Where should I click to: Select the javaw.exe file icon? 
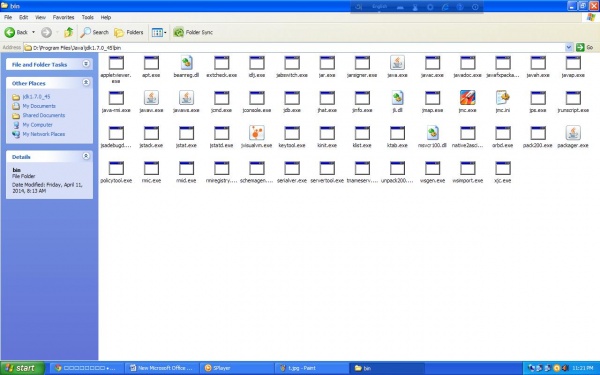[151, 98]
